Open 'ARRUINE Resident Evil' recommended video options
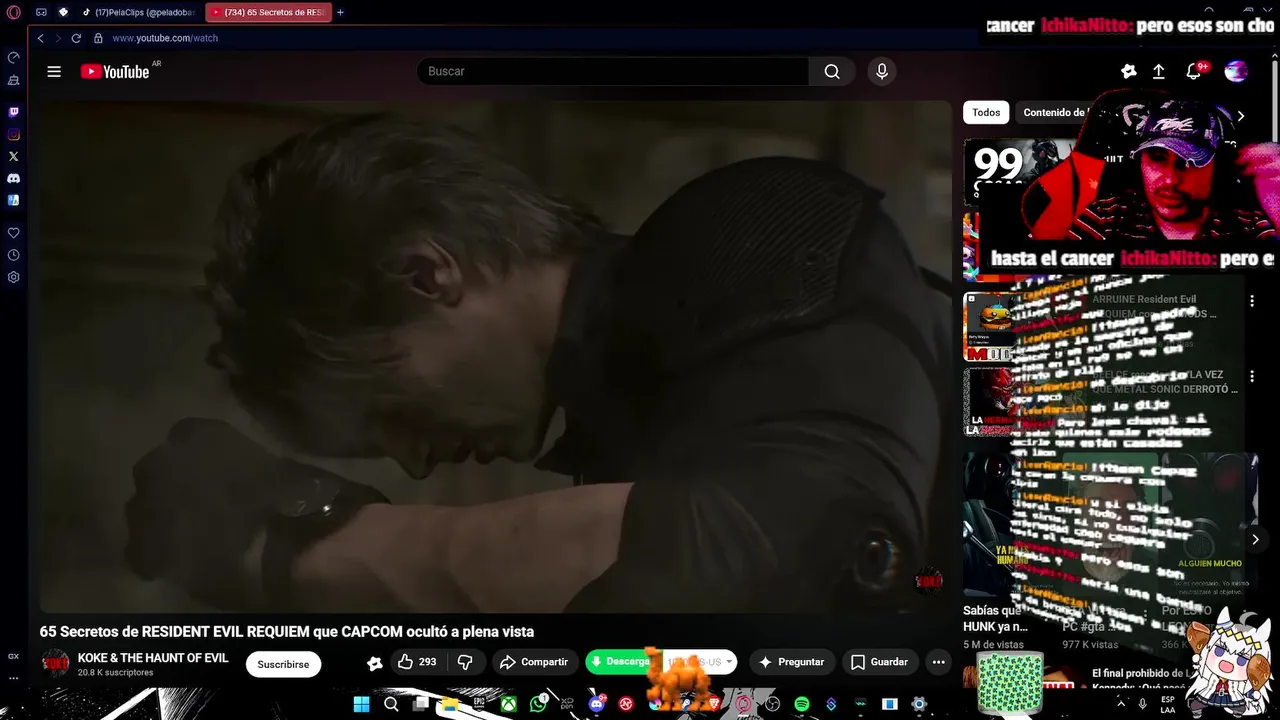The image size is (1280, 720). [1251, 301]
